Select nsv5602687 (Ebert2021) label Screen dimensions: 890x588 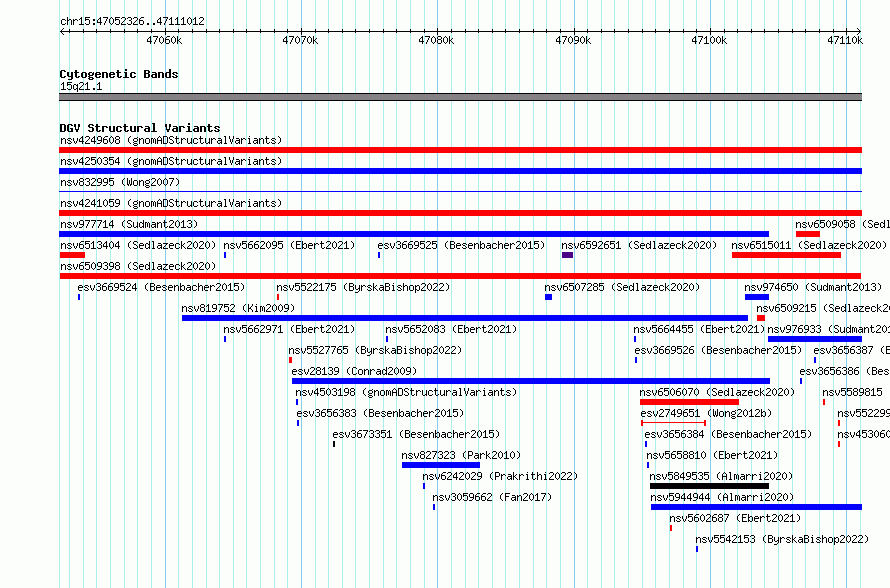[735, 518]
